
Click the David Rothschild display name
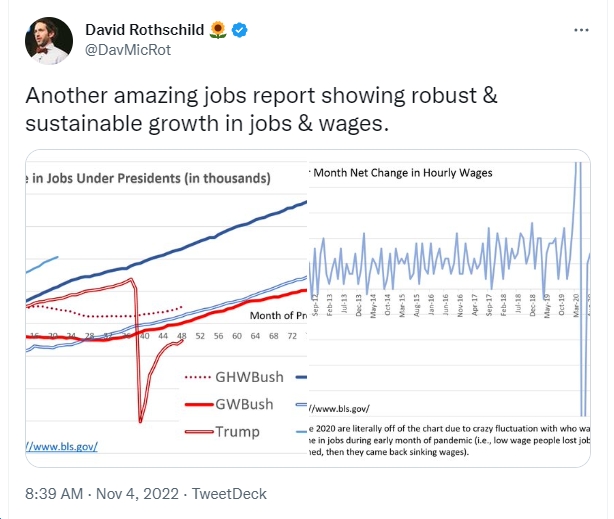pyautogui.click(x=144, y=30)
